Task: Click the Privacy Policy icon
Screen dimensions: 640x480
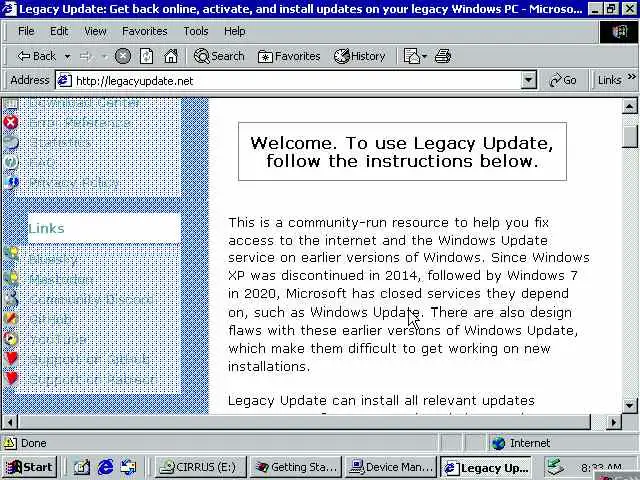Action: click(x=11, y=182)
